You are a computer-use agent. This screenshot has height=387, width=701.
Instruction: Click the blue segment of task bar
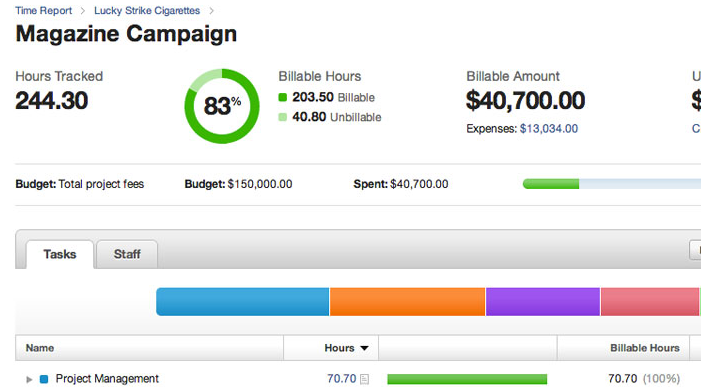pyautogui.click(x=242, y=302)
